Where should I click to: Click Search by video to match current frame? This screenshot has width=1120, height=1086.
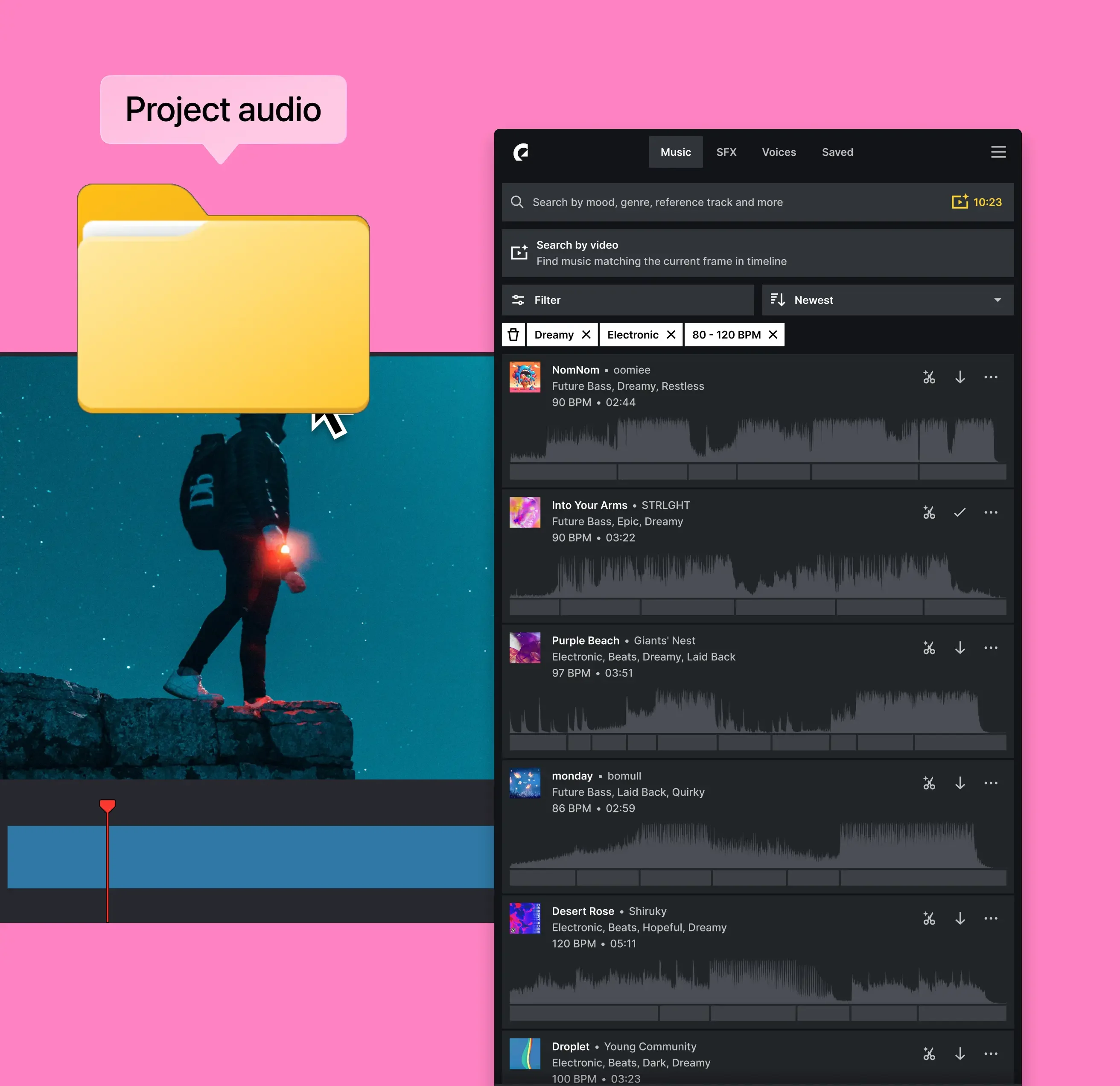(x=661, y=253)
